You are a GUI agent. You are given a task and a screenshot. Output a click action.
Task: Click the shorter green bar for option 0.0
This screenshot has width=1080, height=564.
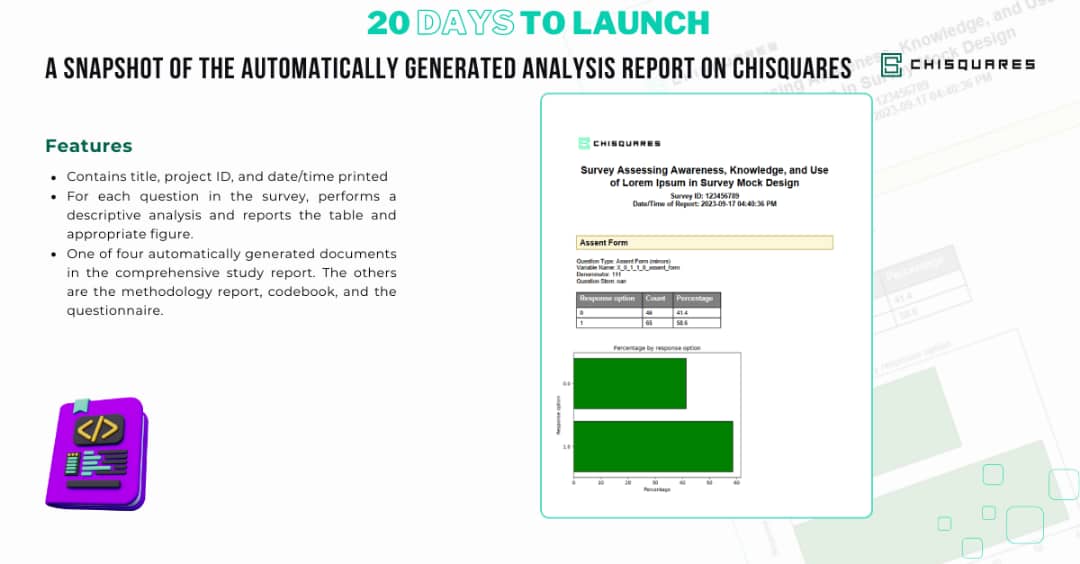coord(630,383)
